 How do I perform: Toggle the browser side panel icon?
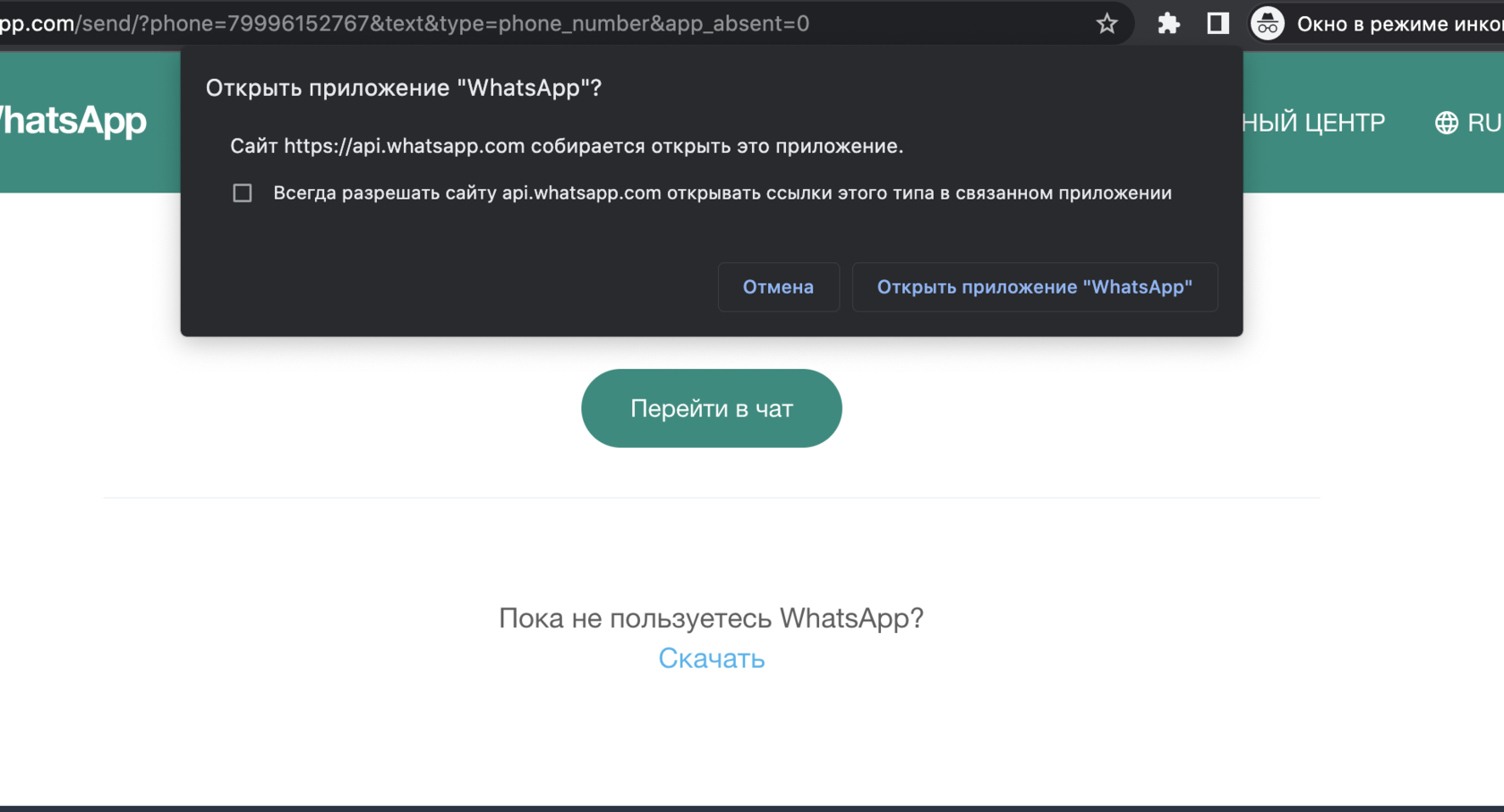(x=1218, y=24)
